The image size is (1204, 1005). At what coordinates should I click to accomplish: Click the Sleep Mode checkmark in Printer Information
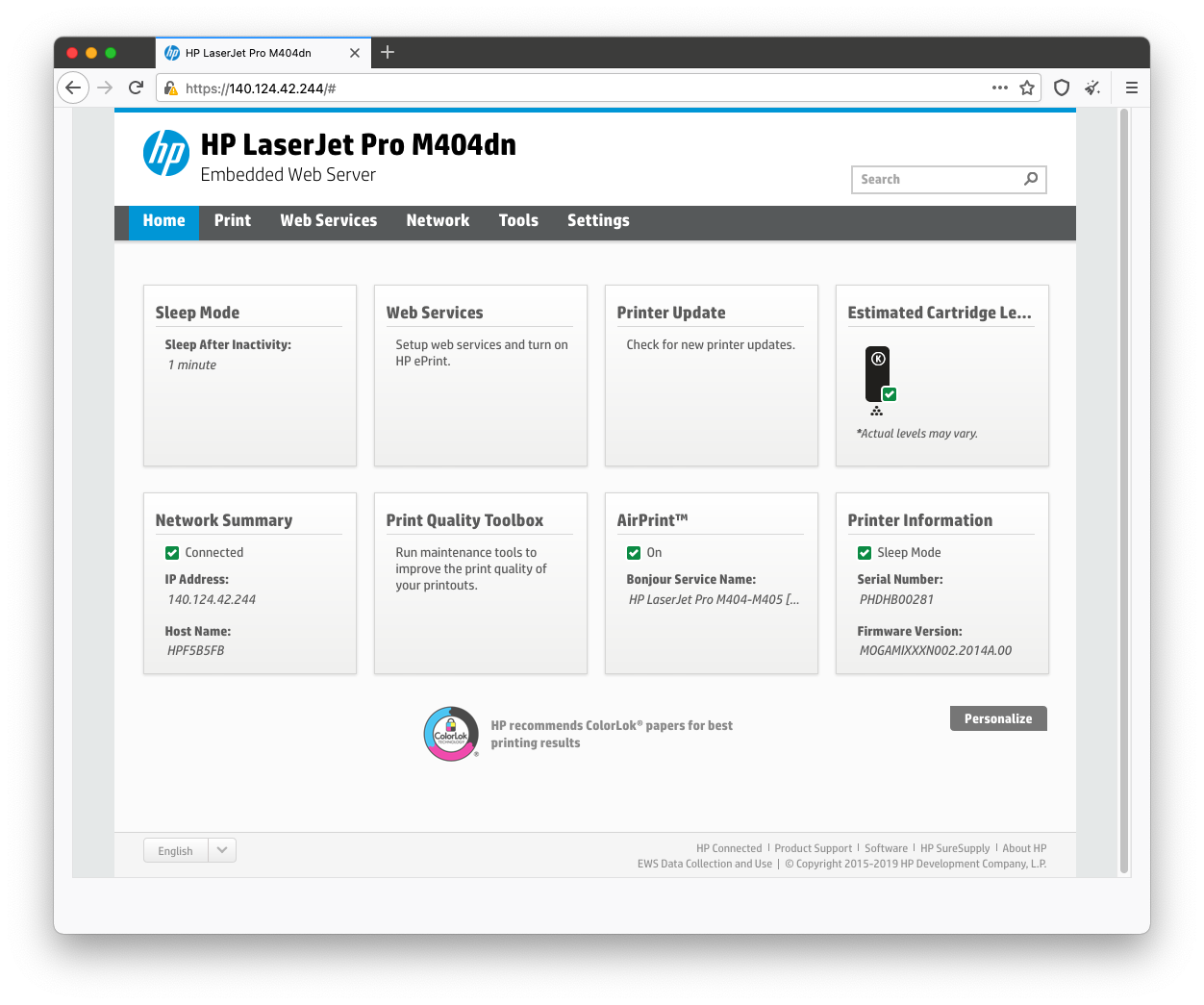point(865,553)
